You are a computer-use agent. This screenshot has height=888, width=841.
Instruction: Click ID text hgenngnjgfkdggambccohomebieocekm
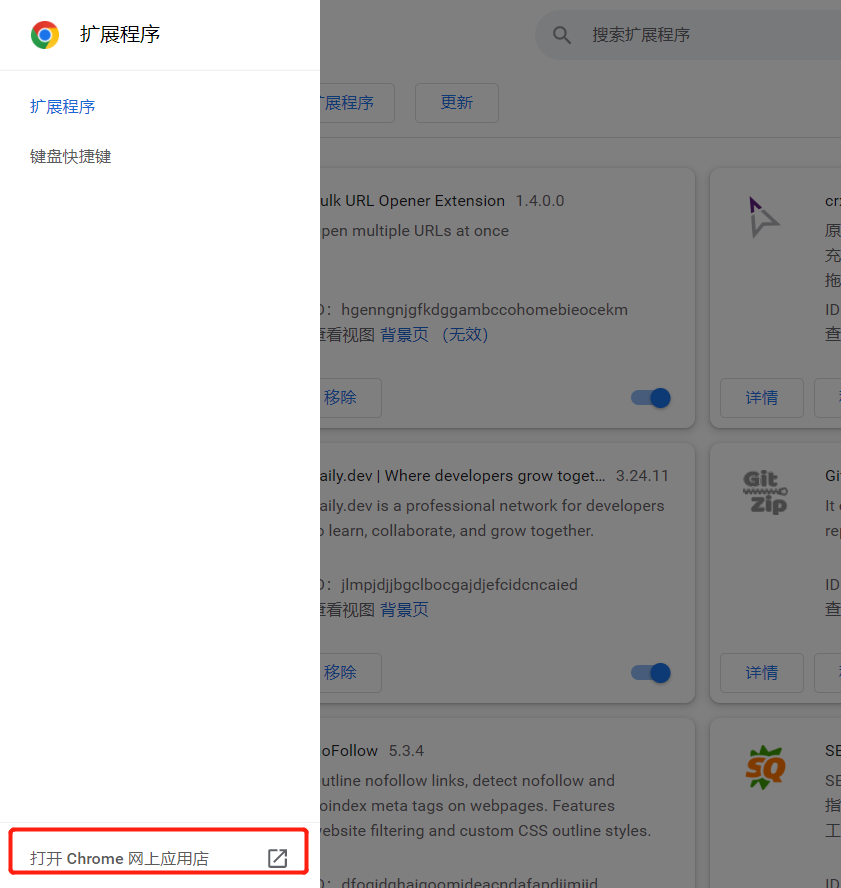tap(484, 310)
